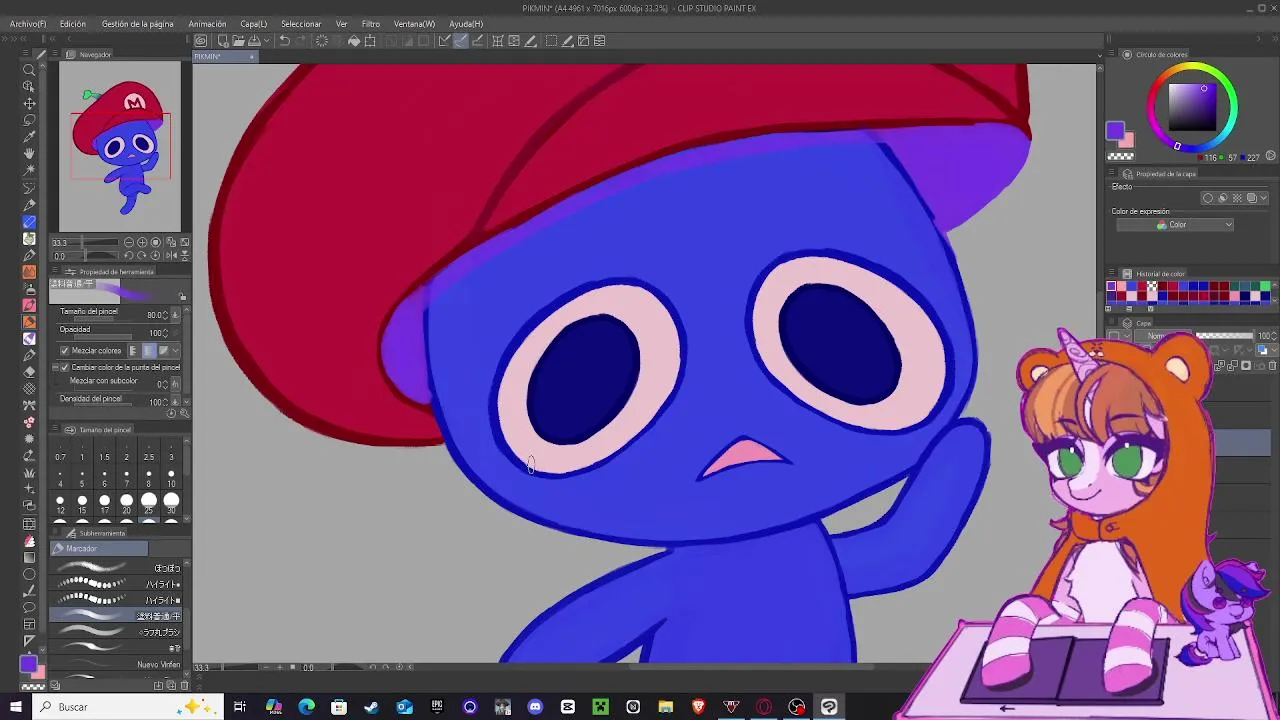Screen dimensions: 1280x720
Task: Open Clip Studio launcher icon
Action: (201, 40)
